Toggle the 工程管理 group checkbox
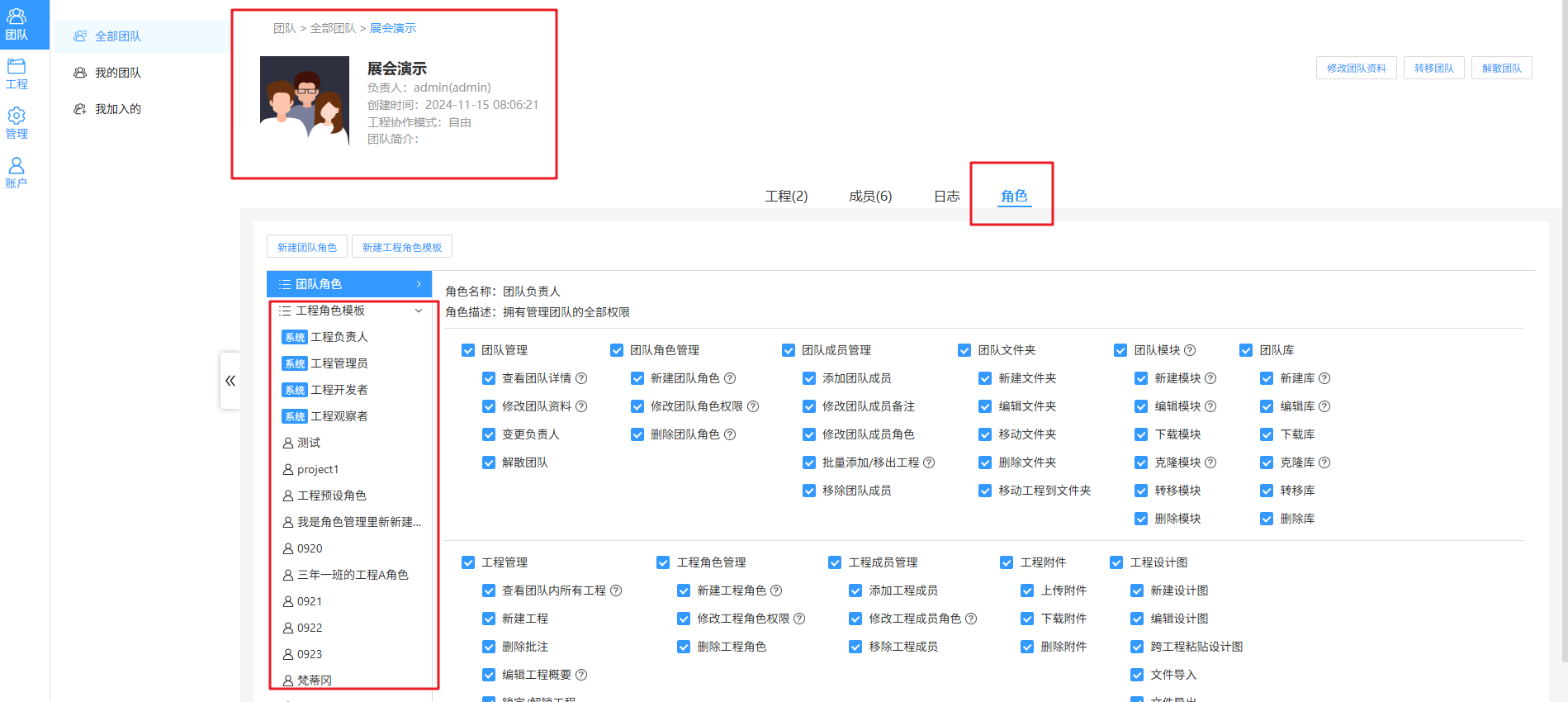 click(468, 562)
